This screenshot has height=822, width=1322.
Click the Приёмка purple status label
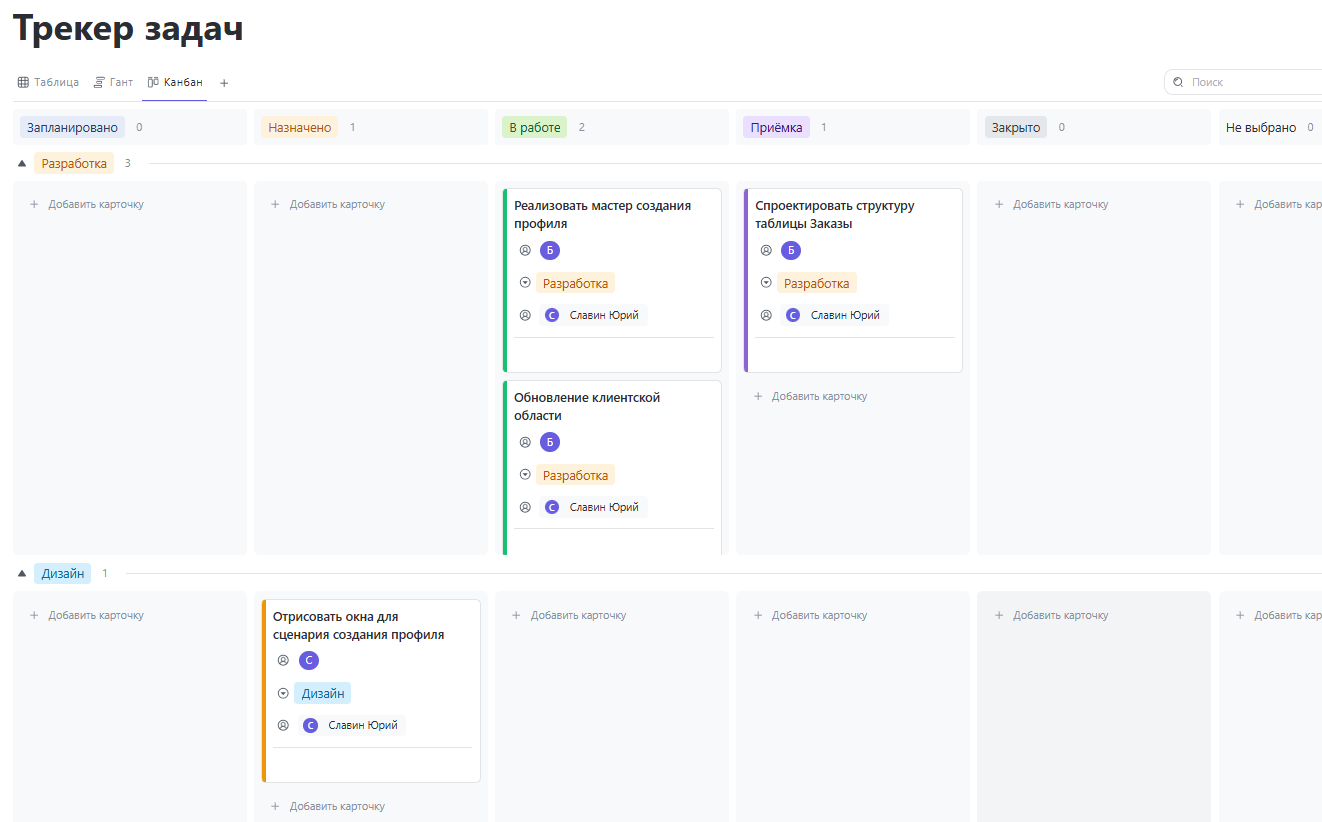pos(776,128)
